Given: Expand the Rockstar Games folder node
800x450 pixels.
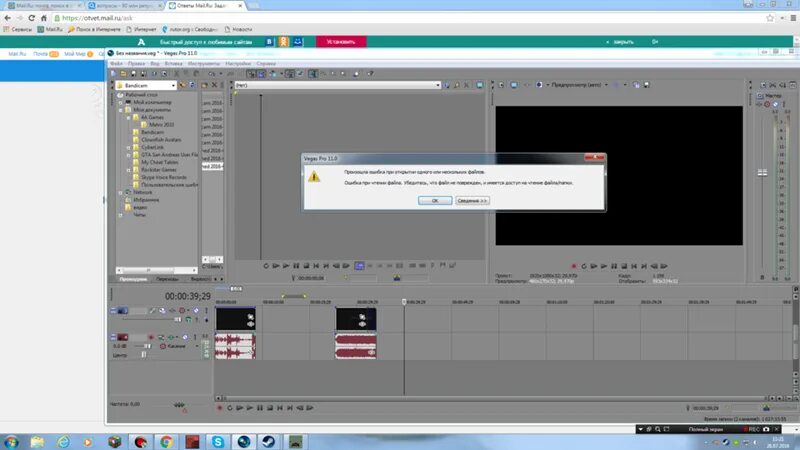Looking at the screenshot, I should point(129,170).
